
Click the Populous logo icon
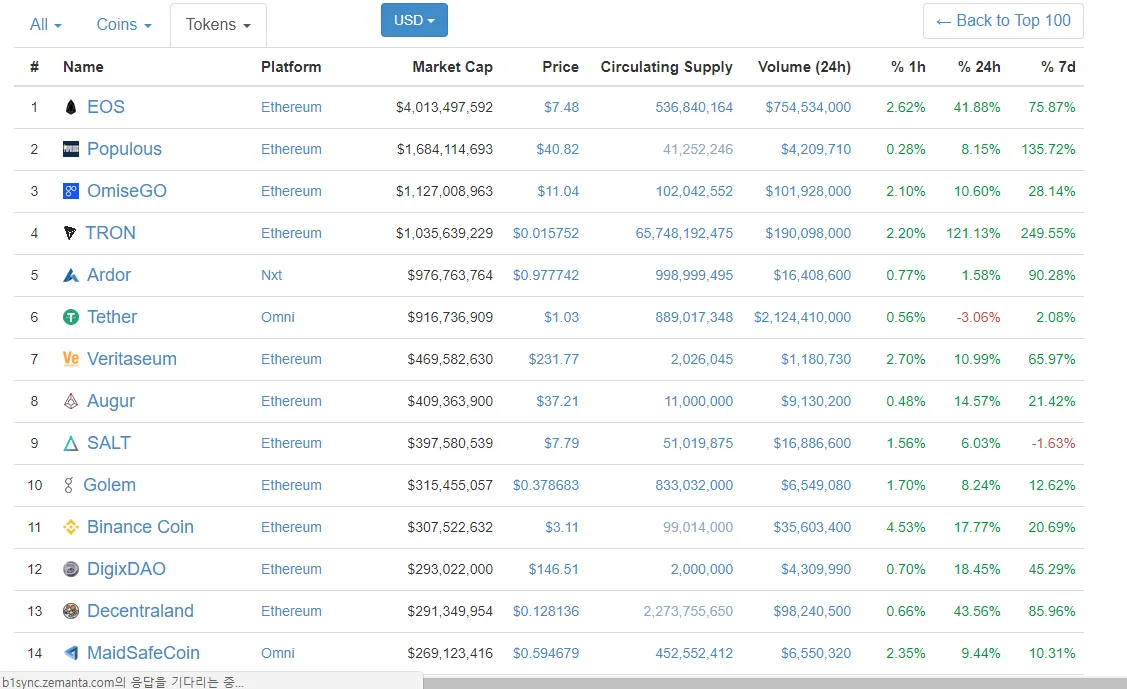[x=70, y=149]
